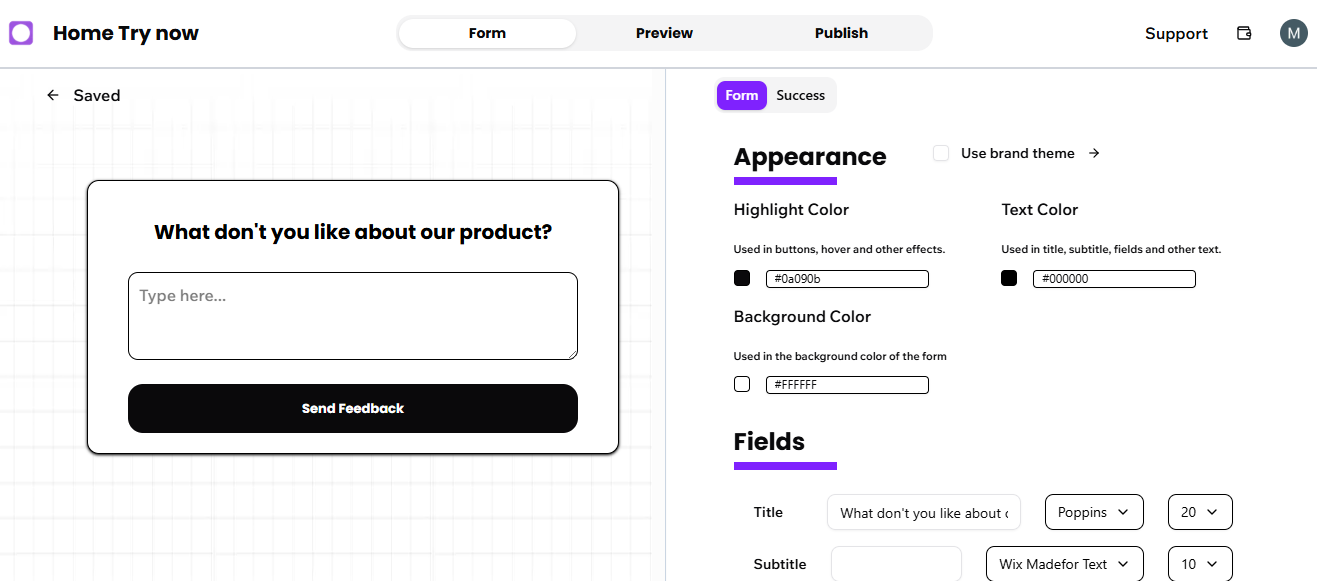The height and width of the screenshot is (581, 1317).
Task: Click the Text Color black swatch
Action: 1009,278
